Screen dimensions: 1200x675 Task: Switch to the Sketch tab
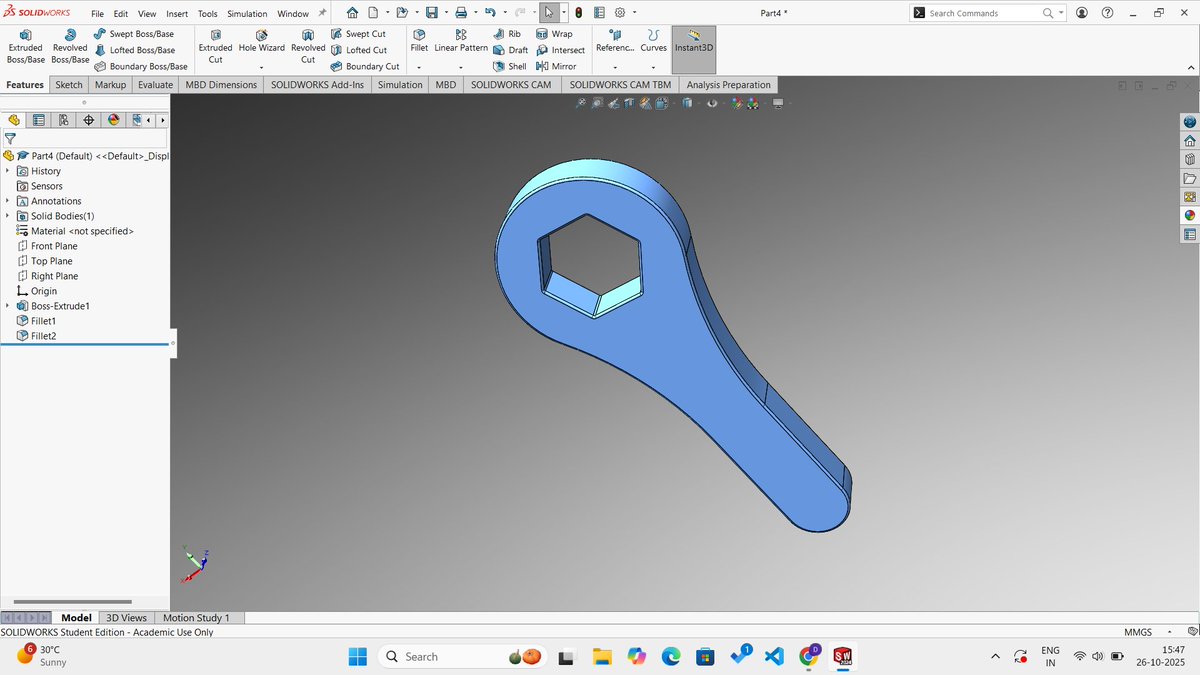tap(69, 85)
